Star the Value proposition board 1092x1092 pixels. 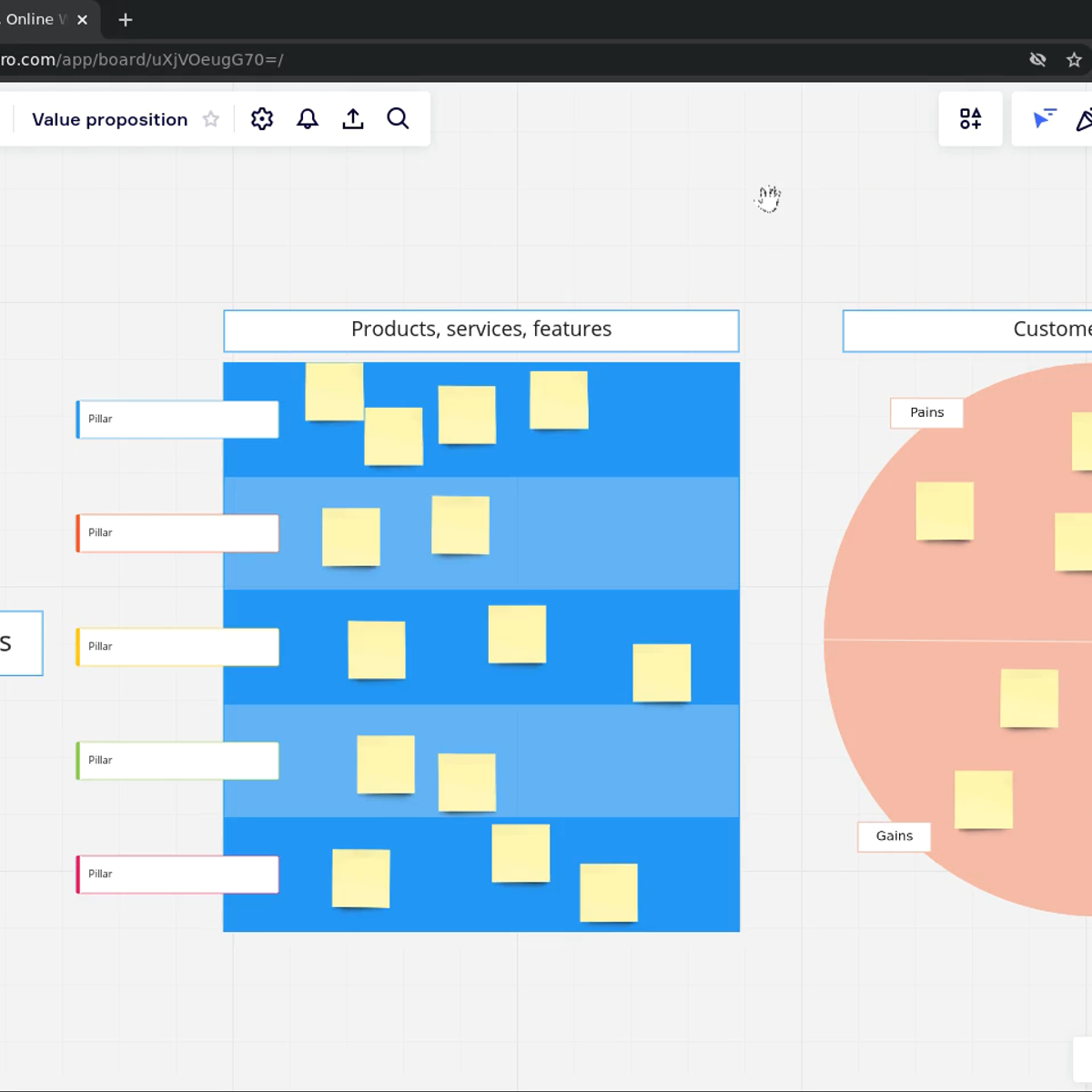(x=211, y=119)
